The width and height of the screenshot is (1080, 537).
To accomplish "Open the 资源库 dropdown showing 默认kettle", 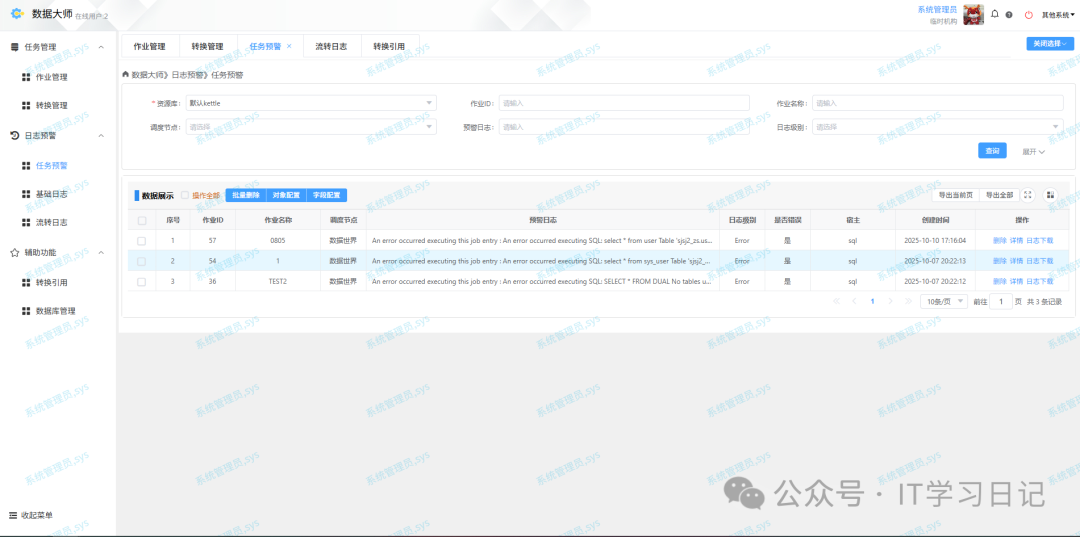I will (x=311, y=103).
